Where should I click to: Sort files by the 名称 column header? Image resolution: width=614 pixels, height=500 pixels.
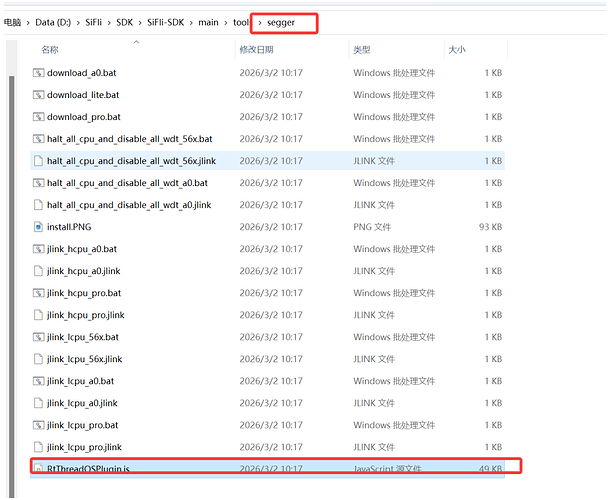50,50
